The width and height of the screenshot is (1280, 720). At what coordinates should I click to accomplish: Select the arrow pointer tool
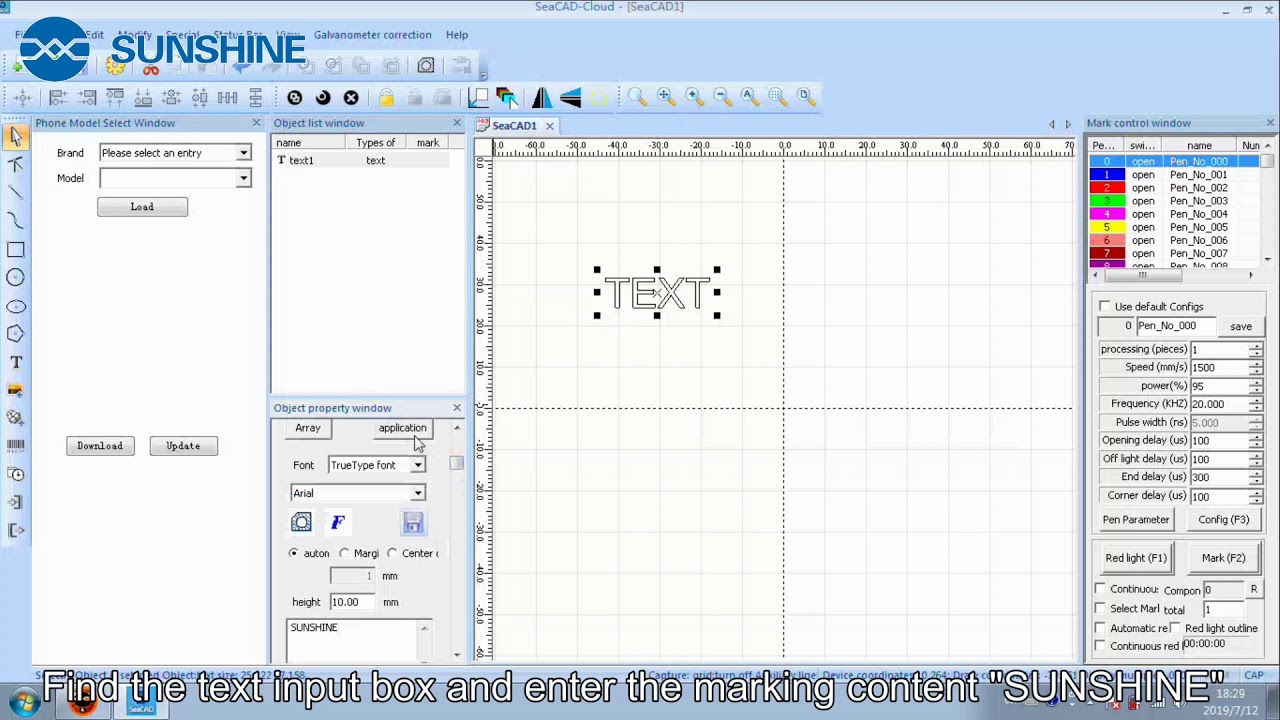[x=16, y=137]
